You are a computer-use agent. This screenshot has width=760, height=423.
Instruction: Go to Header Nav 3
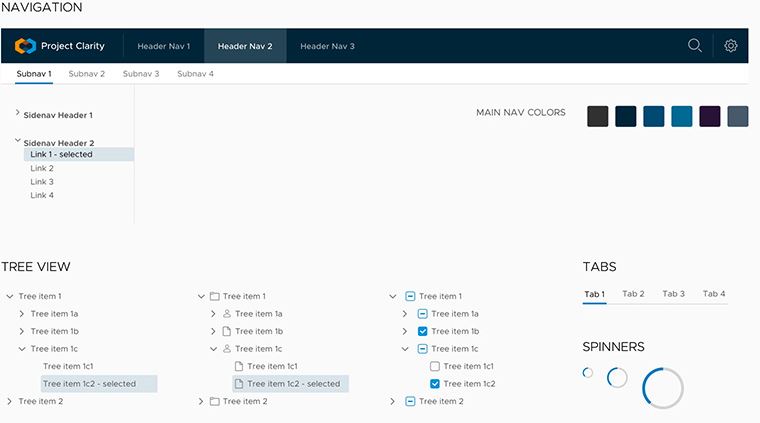pos(327,46)
